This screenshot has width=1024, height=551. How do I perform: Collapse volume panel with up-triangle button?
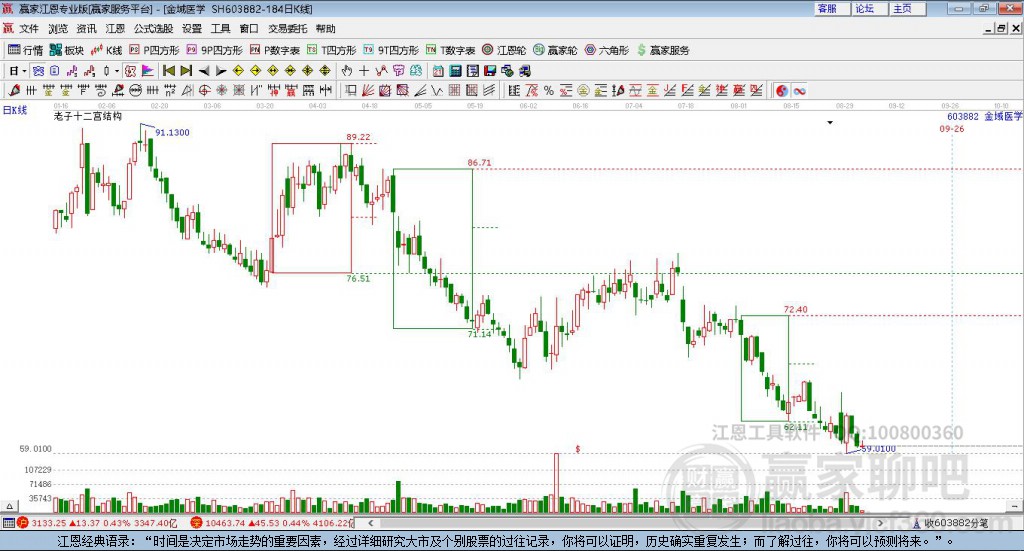coord(9,506)
